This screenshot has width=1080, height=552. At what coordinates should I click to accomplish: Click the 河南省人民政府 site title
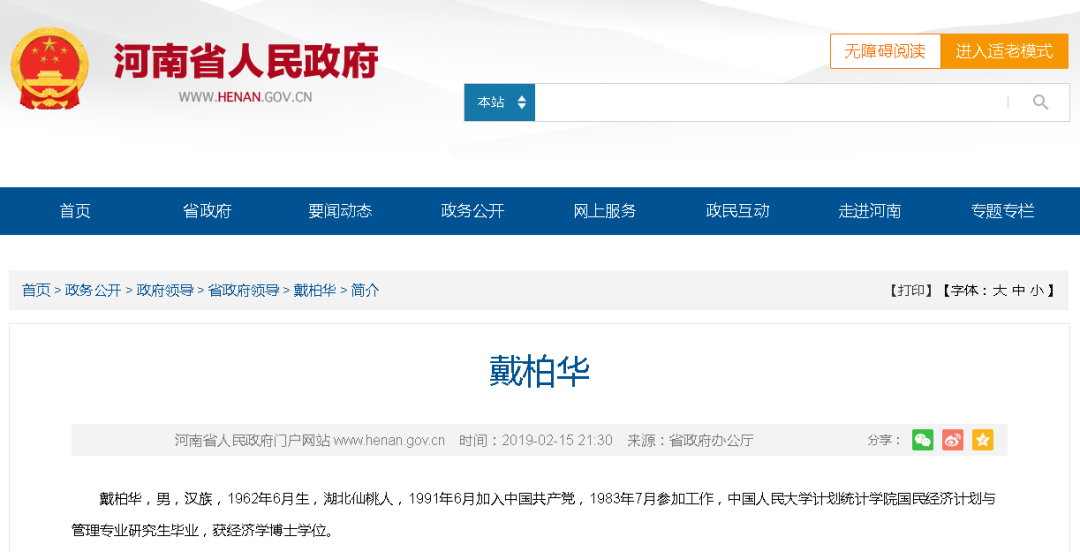tap(247, 61)
